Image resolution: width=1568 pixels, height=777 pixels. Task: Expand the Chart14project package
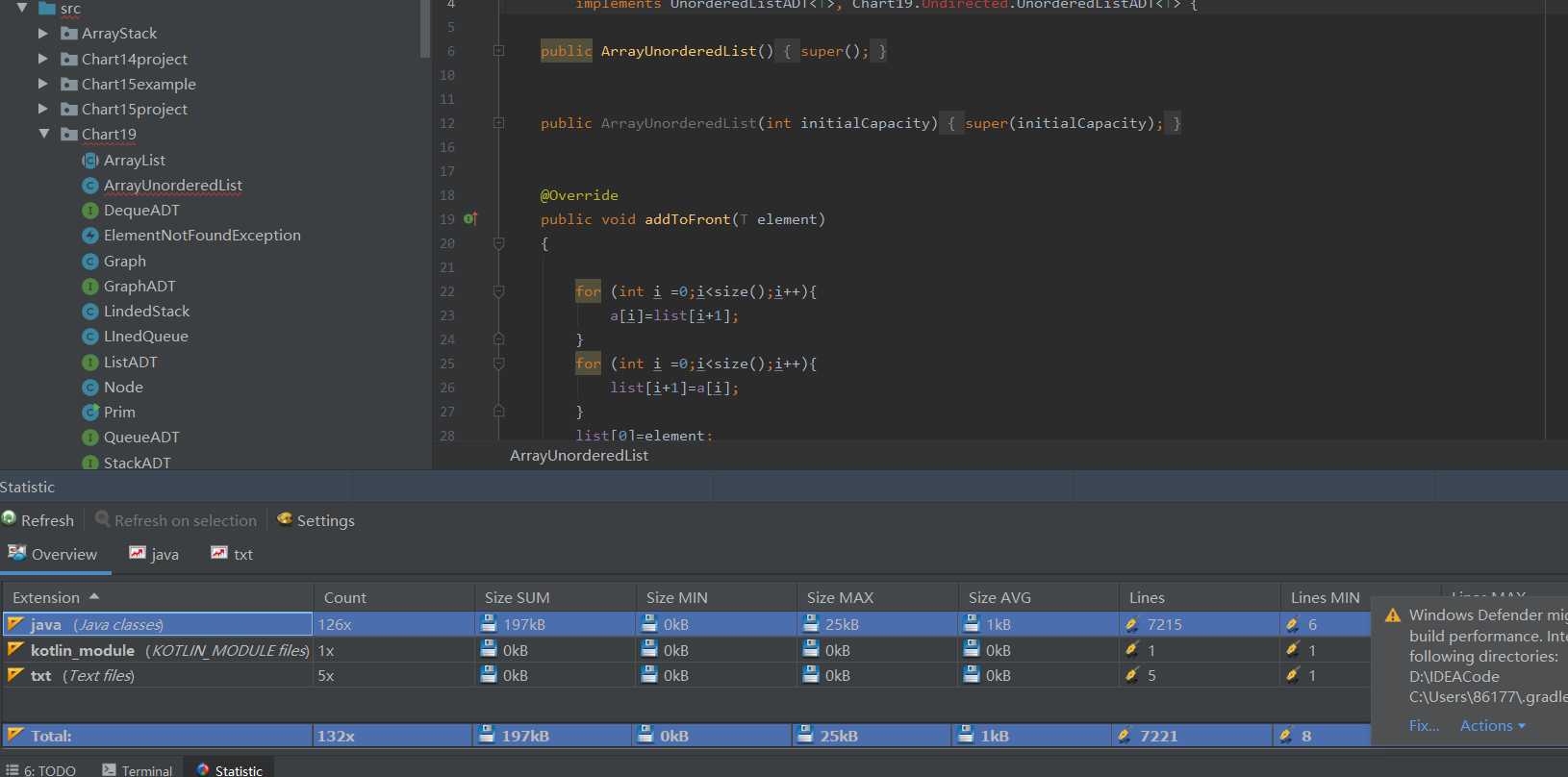pos(42,59)
